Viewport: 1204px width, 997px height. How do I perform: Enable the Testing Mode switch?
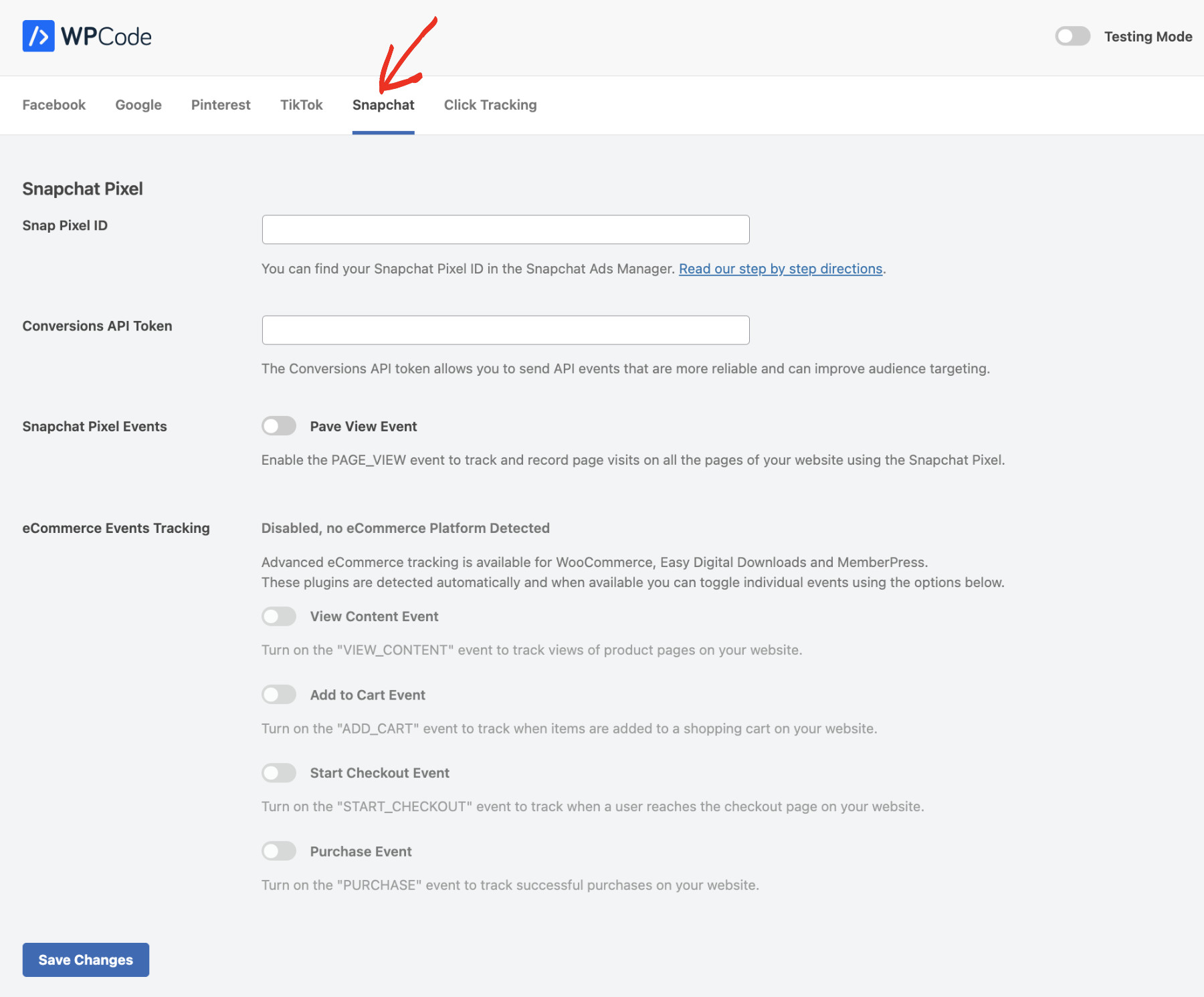pos(1072,36)
